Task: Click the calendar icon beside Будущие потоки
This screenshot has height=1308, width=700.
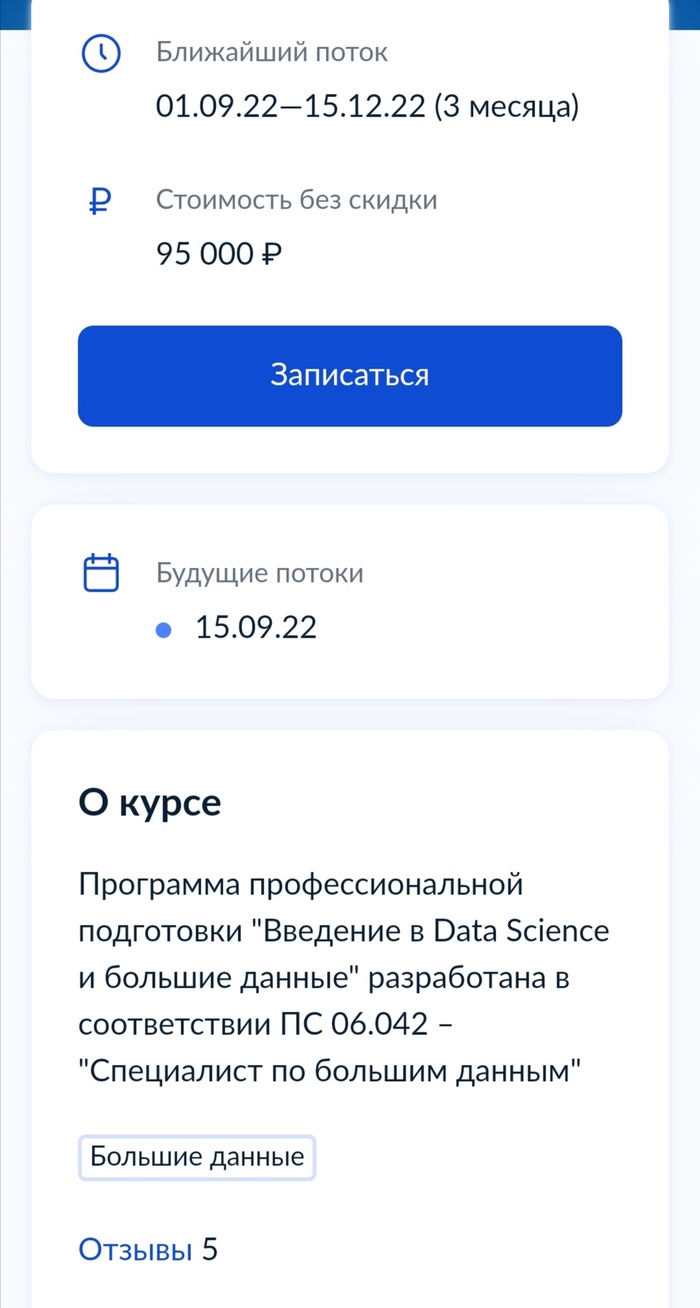Action: pos(101,574)
